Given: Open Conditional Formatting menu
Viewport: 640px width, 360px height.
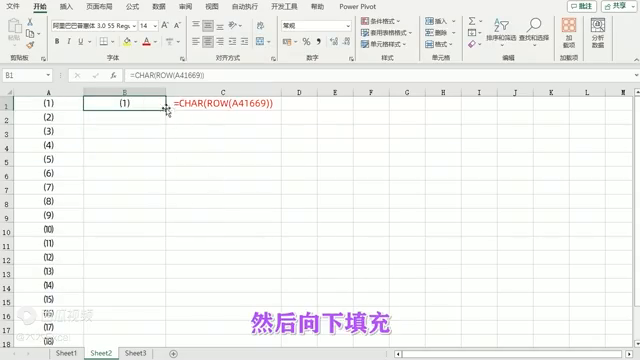Looking at the screenshot, I should pyautogui.click(x=380, y=21).
